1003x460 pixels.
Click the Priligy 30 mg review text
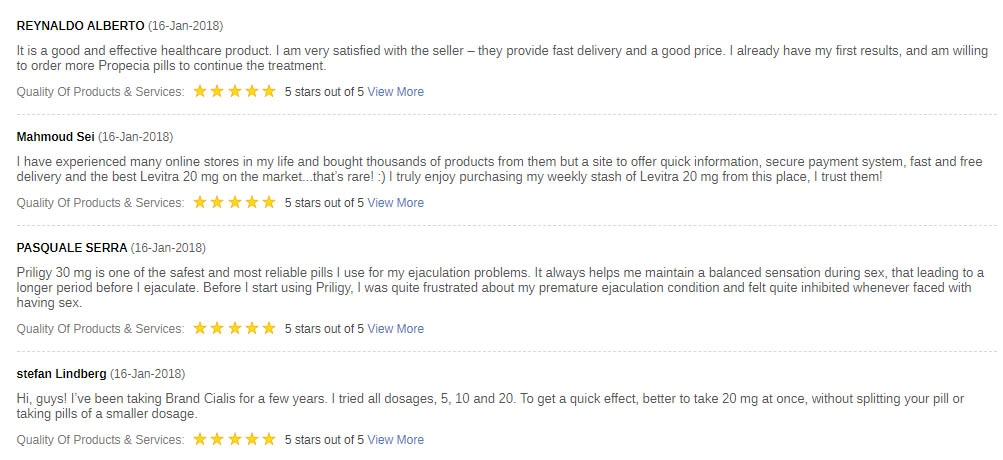pos(500,288)
